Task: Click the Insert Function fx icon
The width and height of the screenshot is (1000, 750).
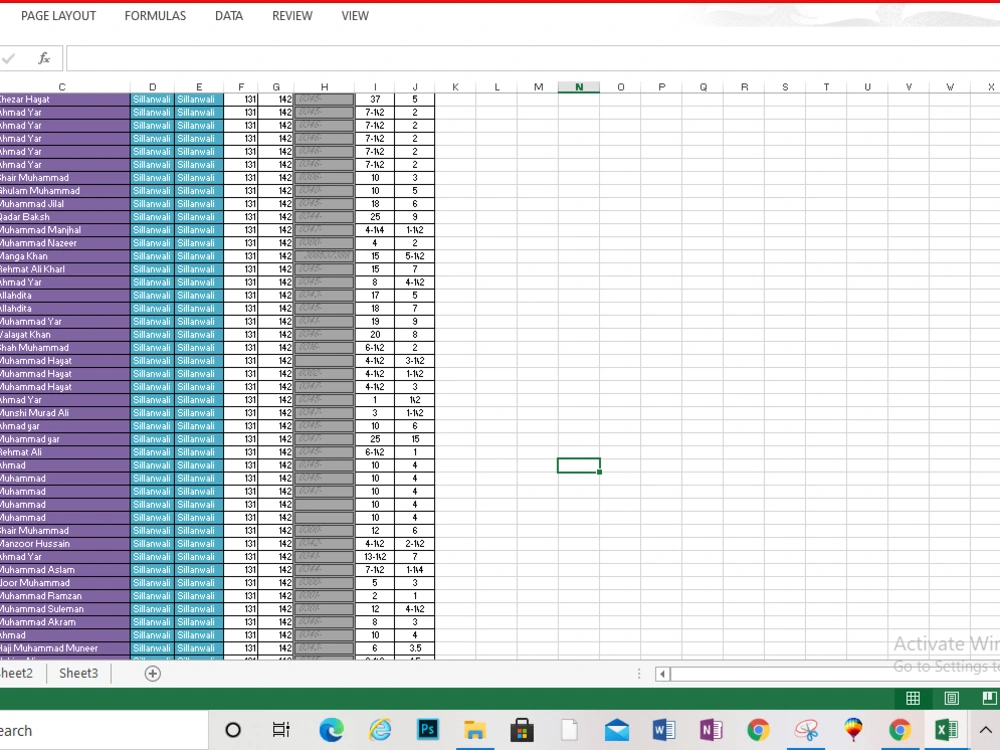Action: [44, 59]
